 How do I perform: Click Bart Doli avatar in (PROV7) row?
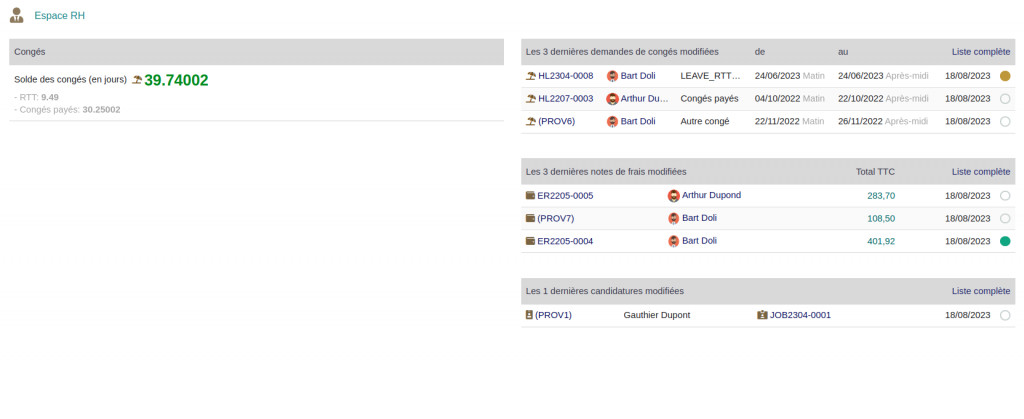coord(674,219)
